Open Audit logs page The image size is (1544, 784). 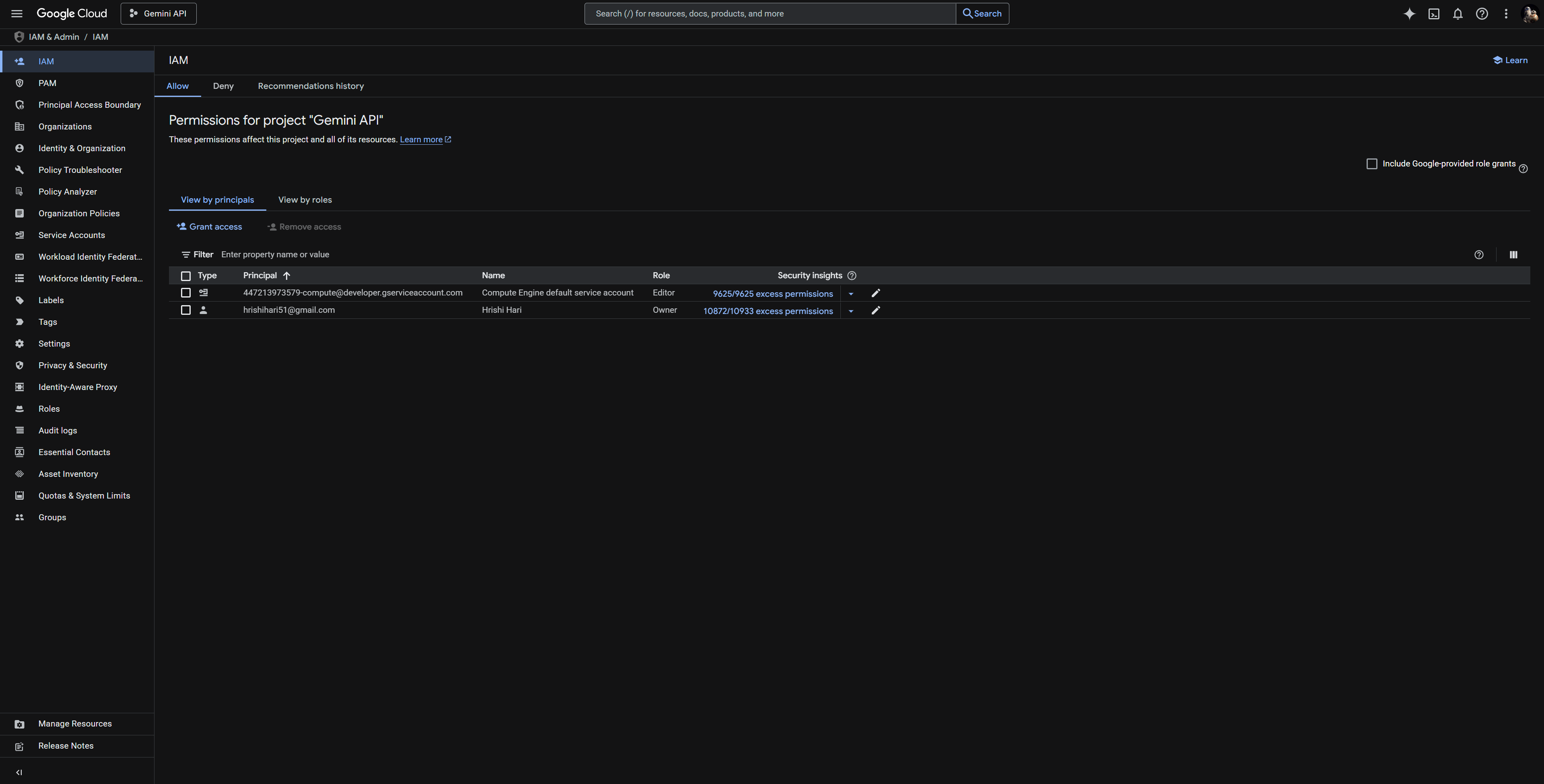coord(77,431)
